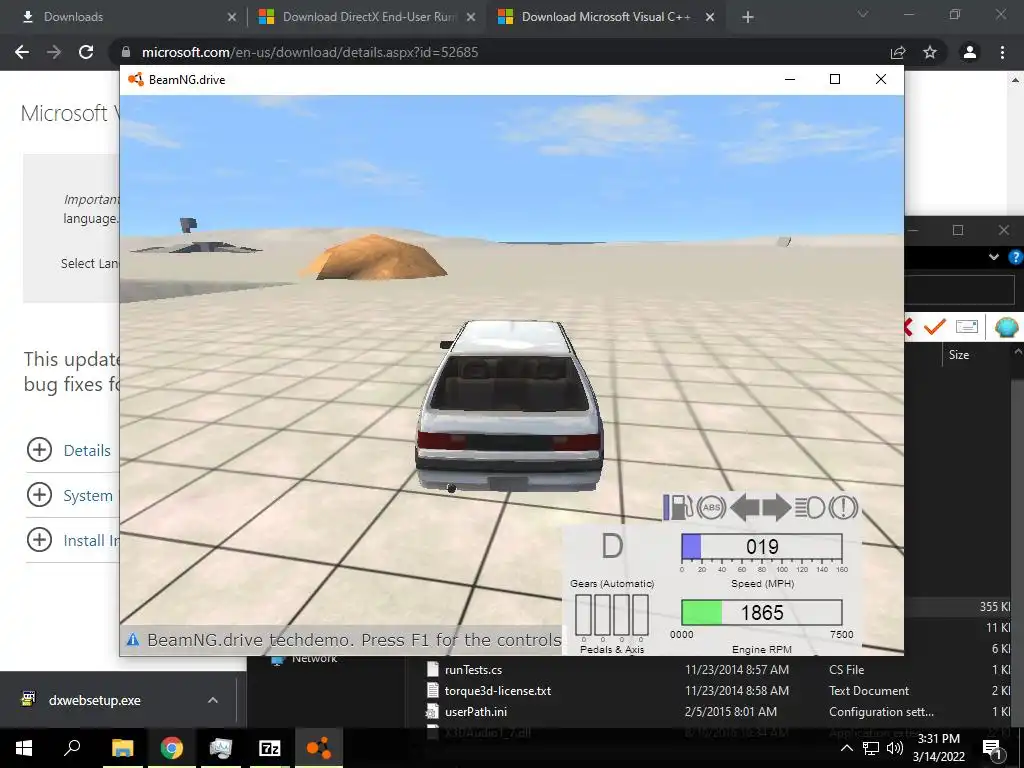Click the globe icon in explorer toolbar
This screenshot has width=1024, height=768.
[1006, 326]
